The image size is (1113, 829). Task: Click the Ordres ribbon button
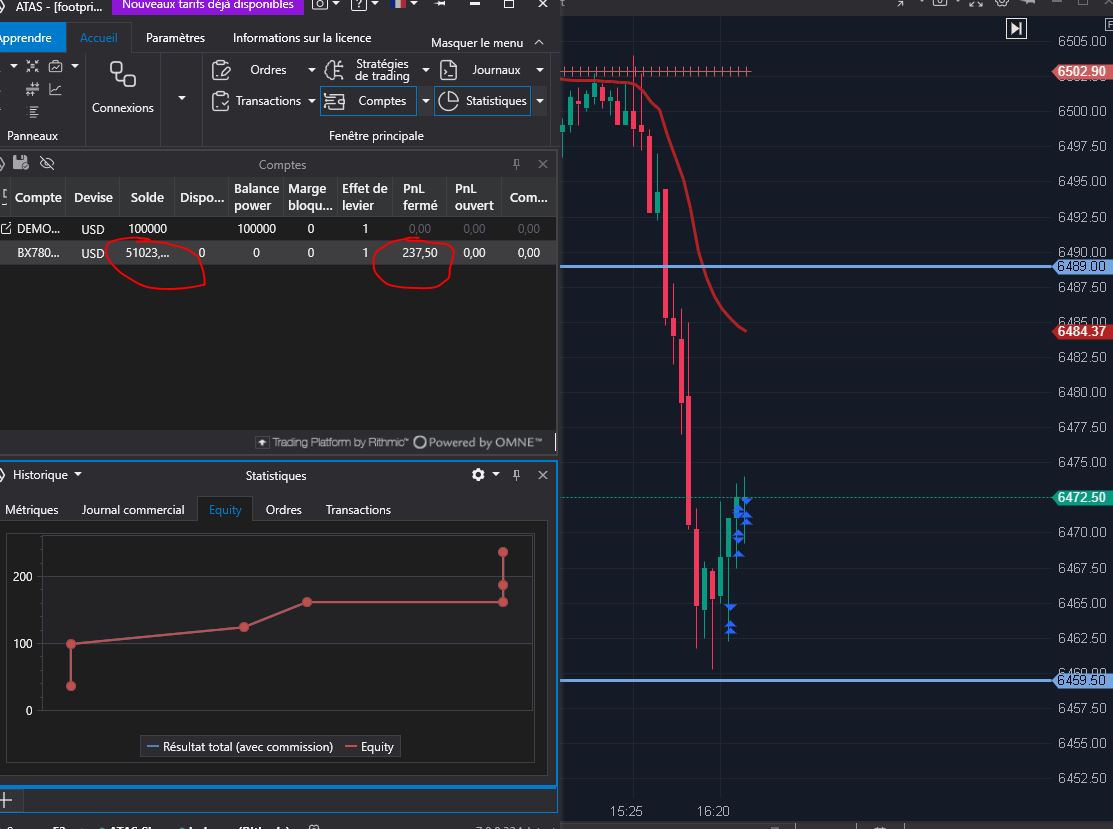click(261, 70)
